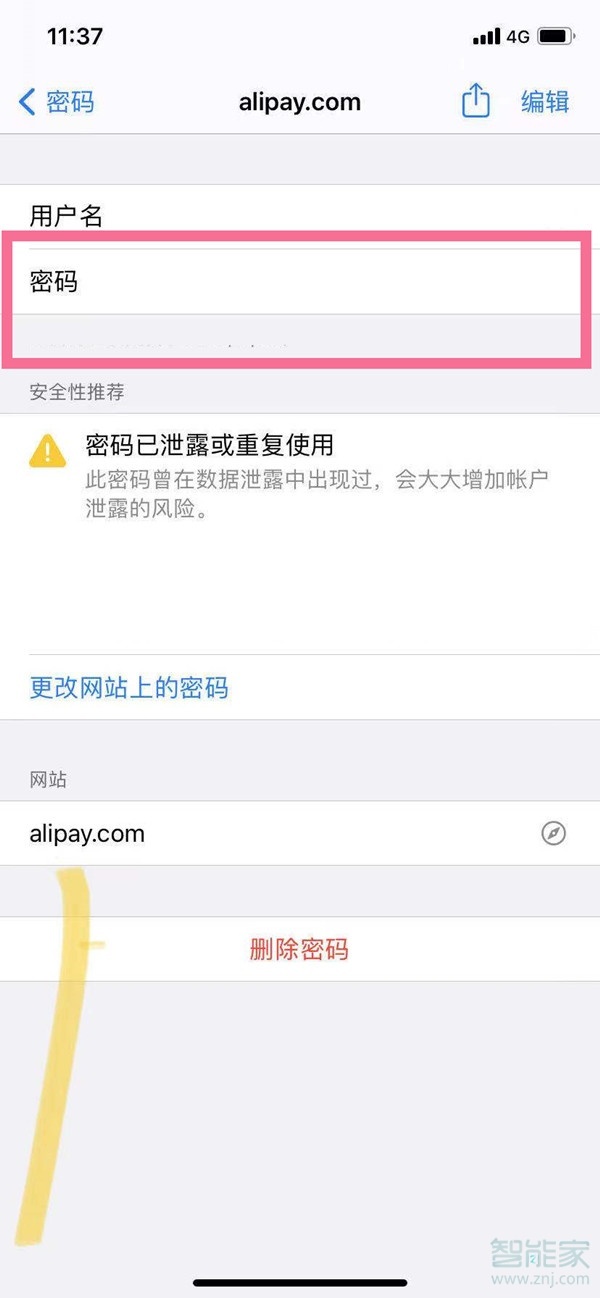Select the 用户名 row

click(x=300, y=216)
